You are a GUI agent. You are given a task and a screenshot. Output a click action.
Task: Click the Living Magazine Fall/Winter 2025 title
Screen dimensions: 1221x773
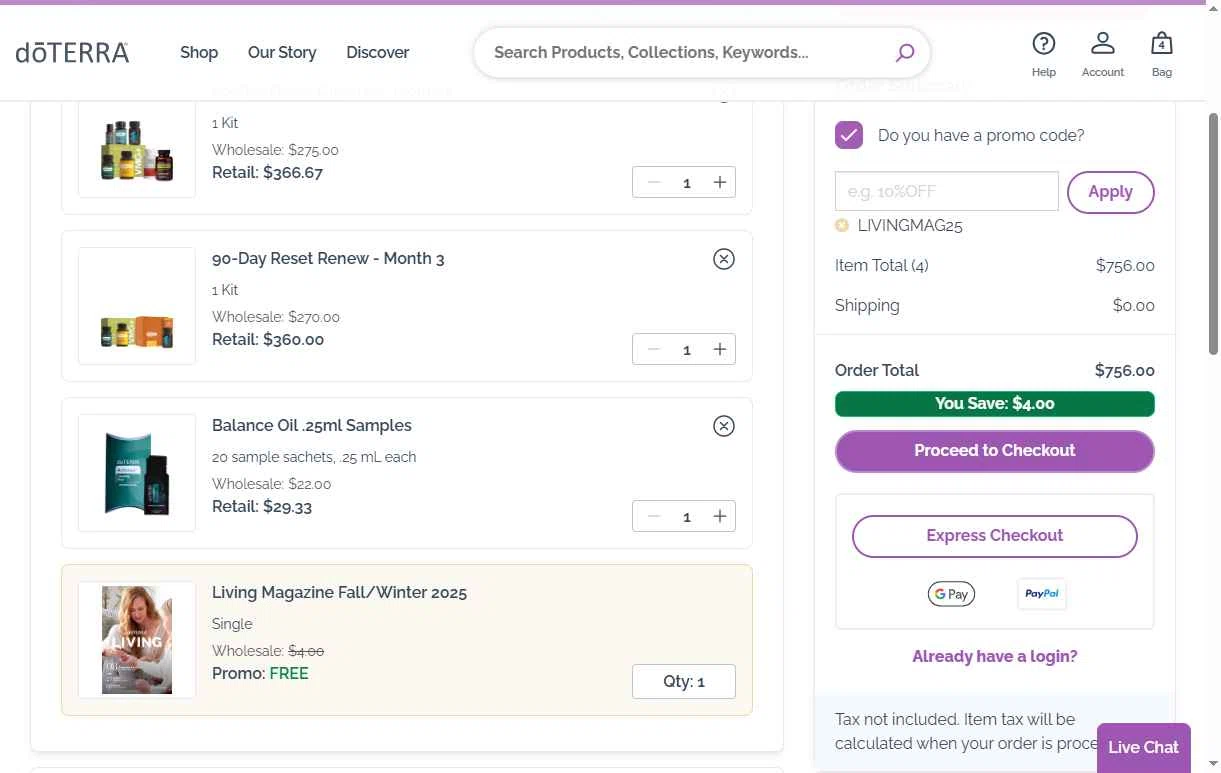tap(339, 593)
